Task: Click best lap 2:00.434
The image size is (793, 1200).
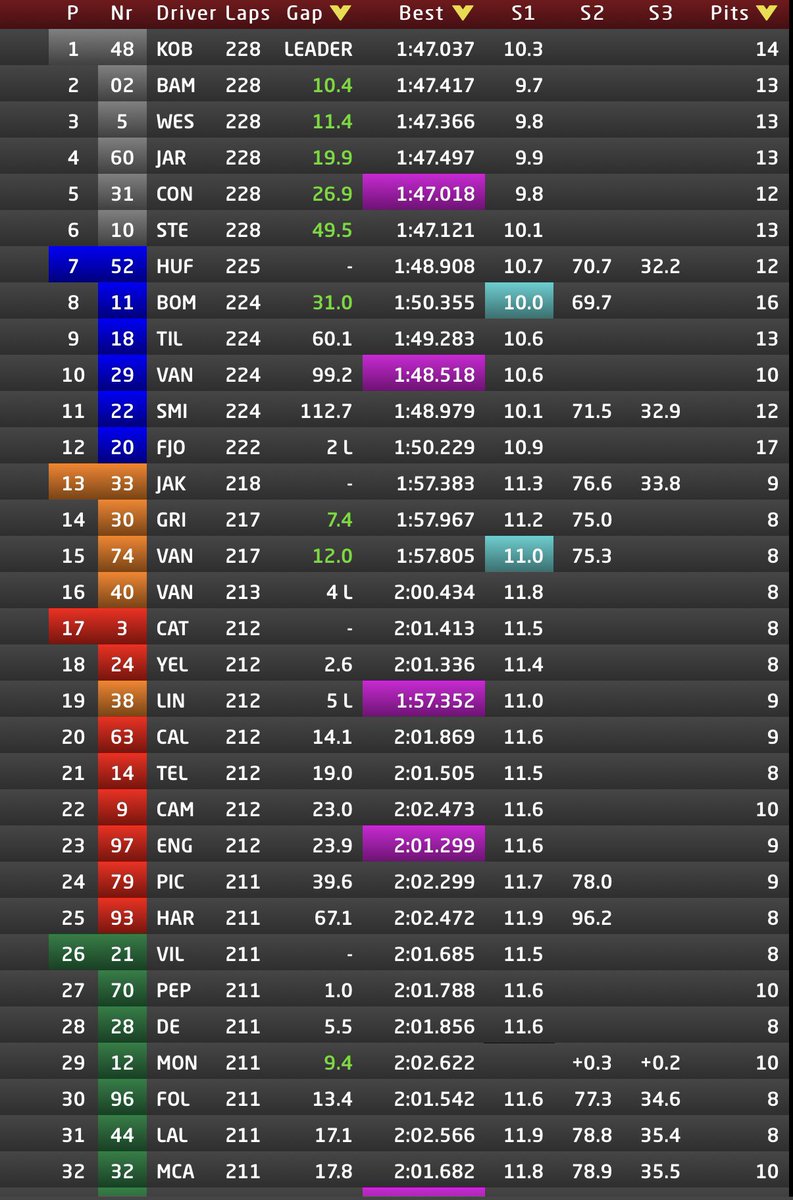Action: point(435,591)
